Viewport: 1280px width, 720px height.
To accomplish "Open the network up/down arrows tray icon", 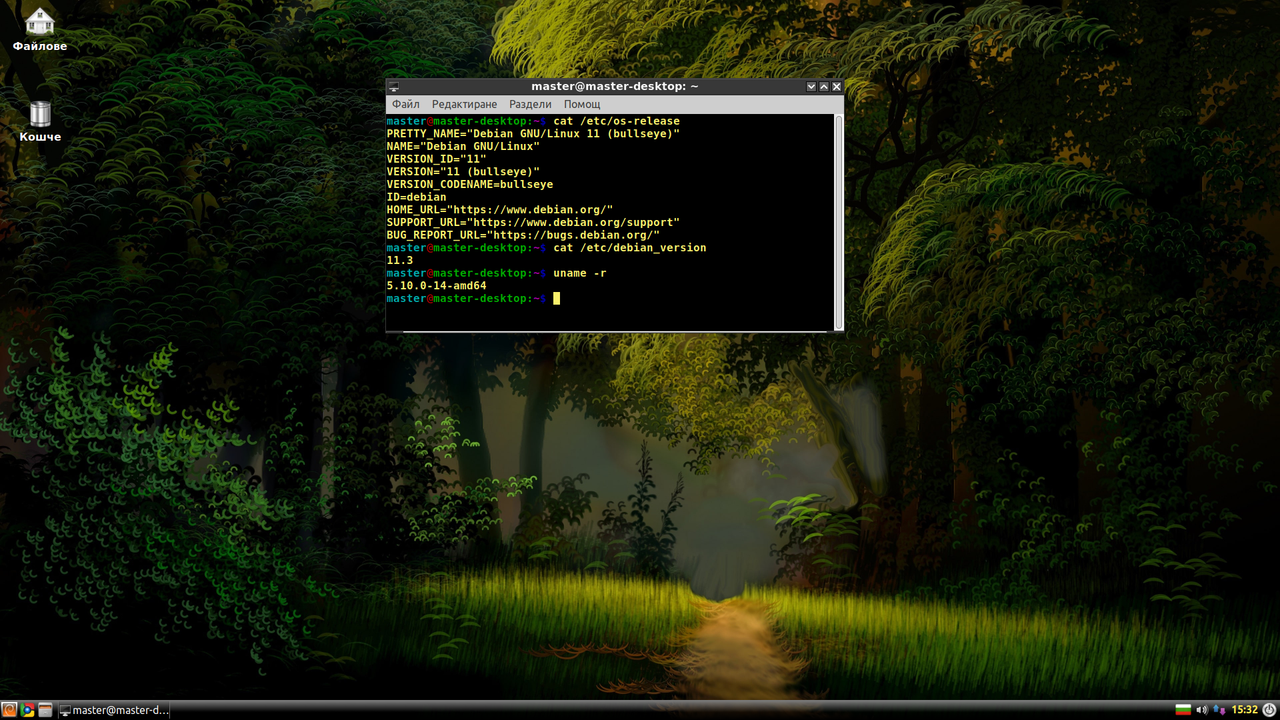I will click(x=1218, y=710).
